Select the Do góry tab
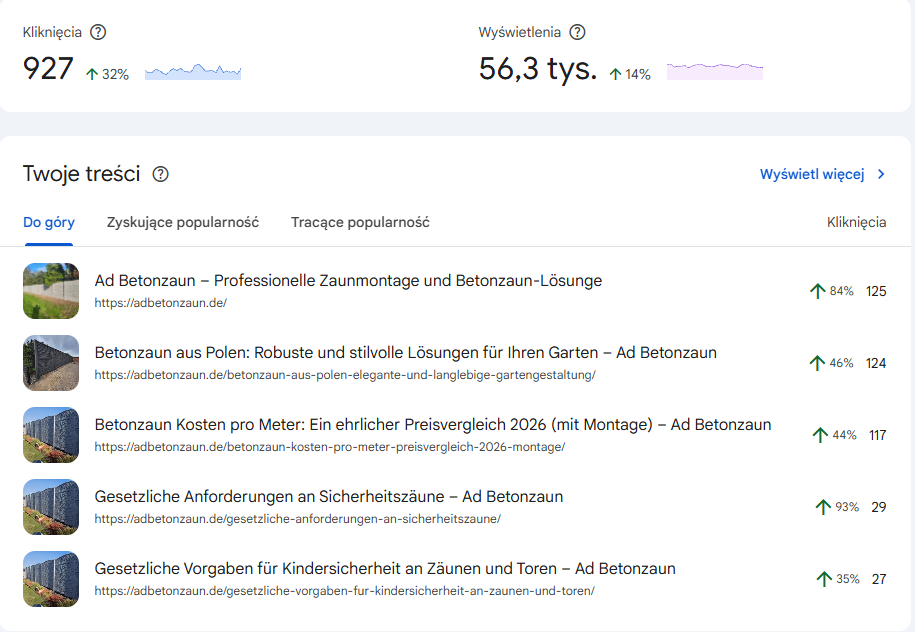 point(48,222)
